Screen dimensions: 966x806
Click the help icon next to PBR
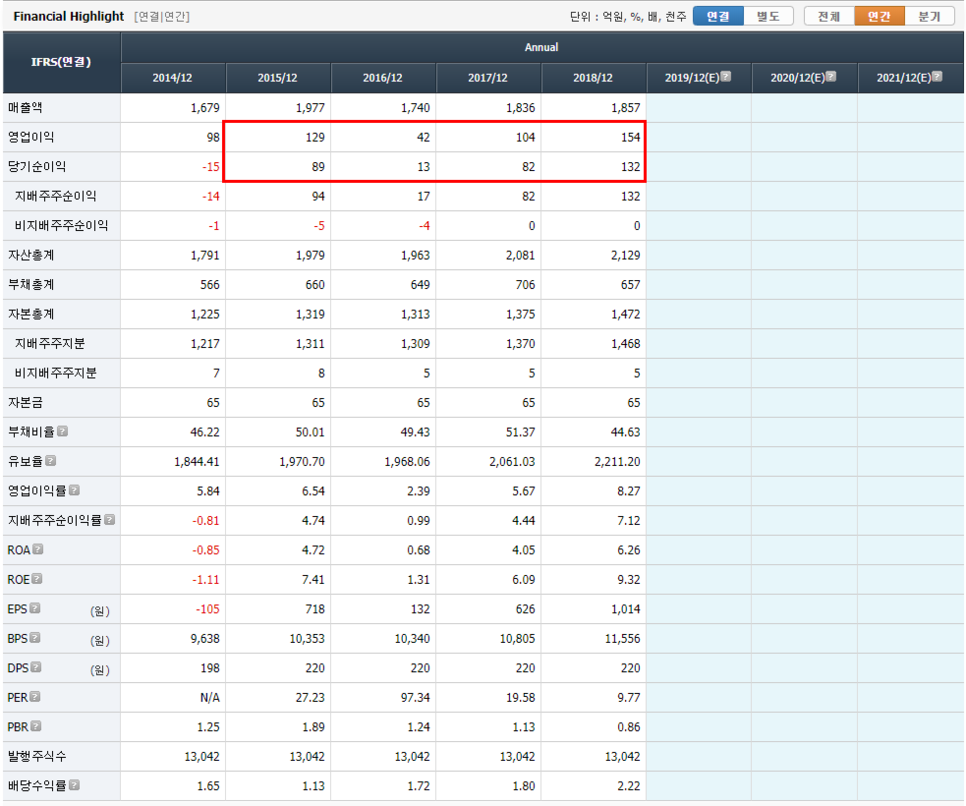(36, 726)
